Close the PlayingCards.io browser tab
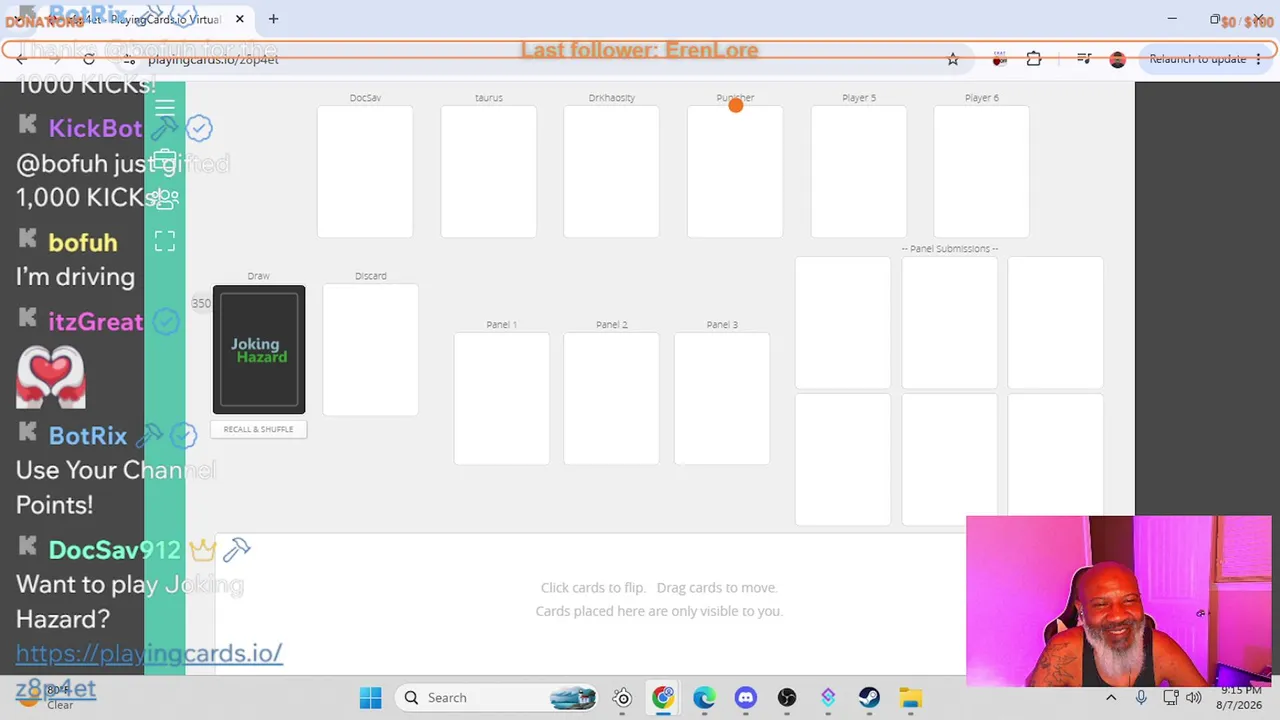Viewport: 1280px width, 720px height. [x=240, y=19]
